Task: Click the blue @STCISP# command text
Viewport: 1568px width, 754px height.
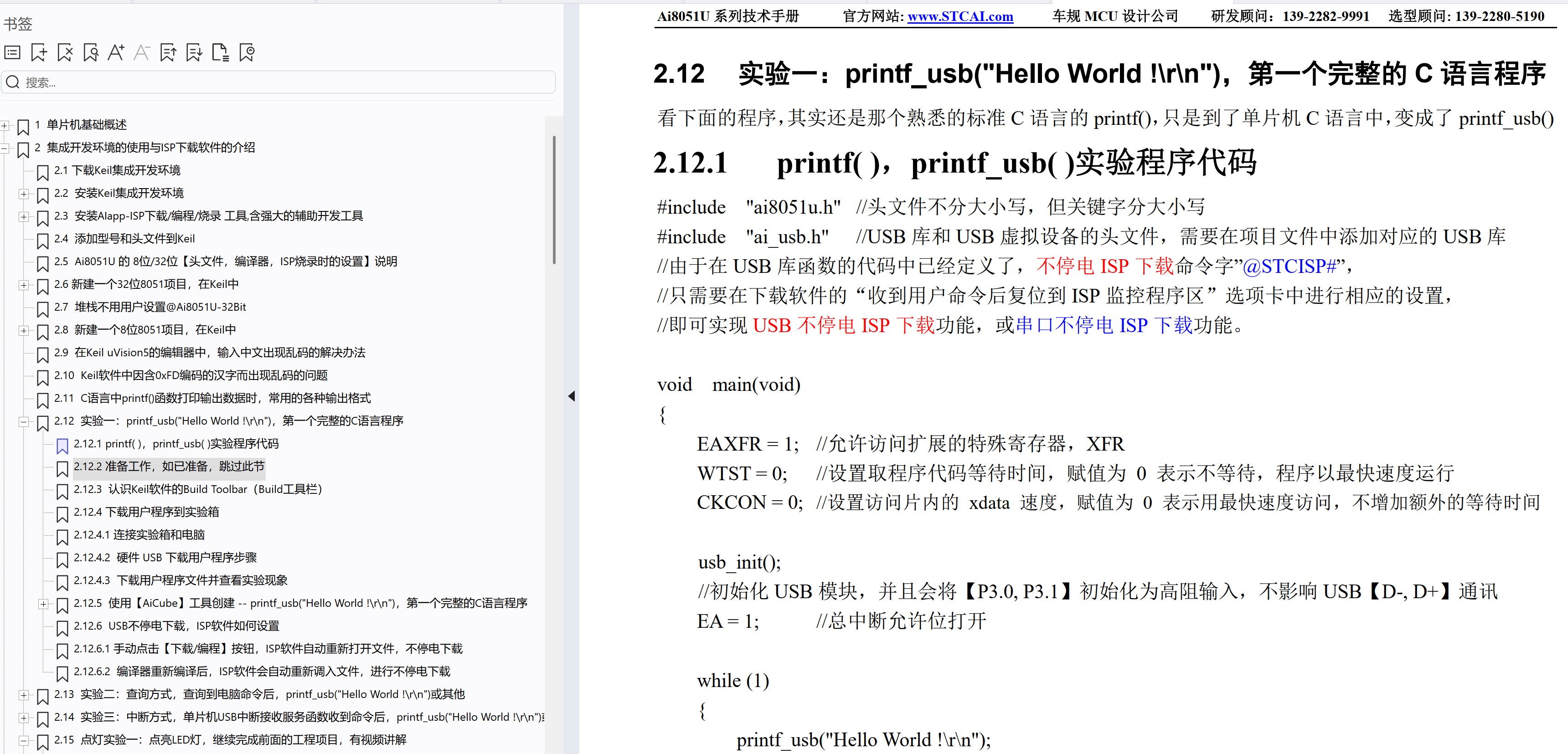Action: click(1290, 266)
